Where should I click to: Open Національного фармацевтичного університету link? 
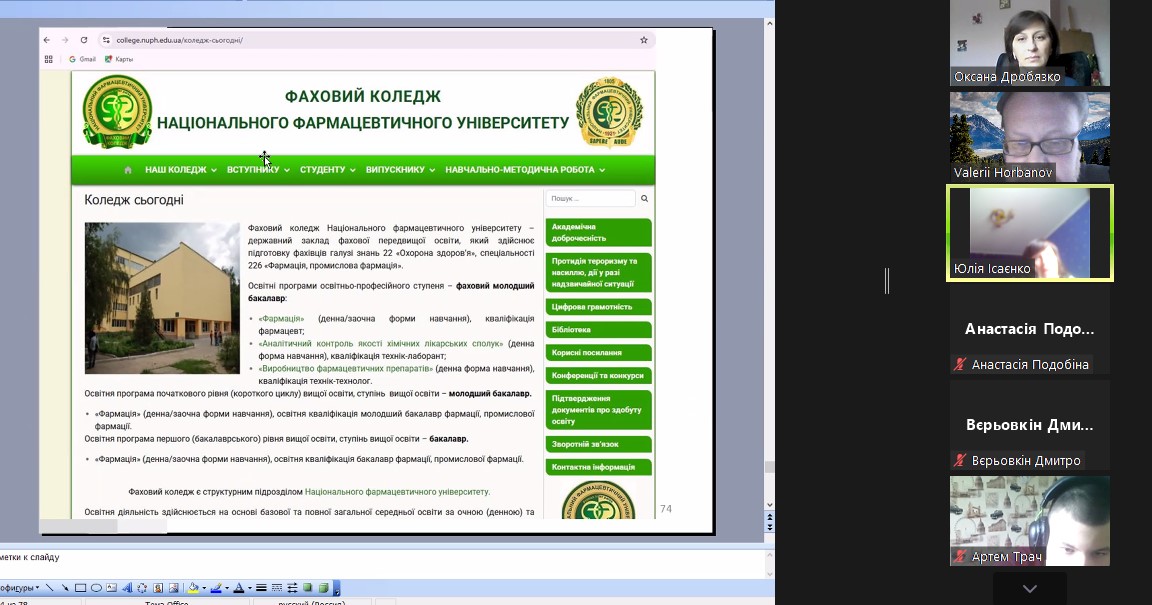point(397,492)
